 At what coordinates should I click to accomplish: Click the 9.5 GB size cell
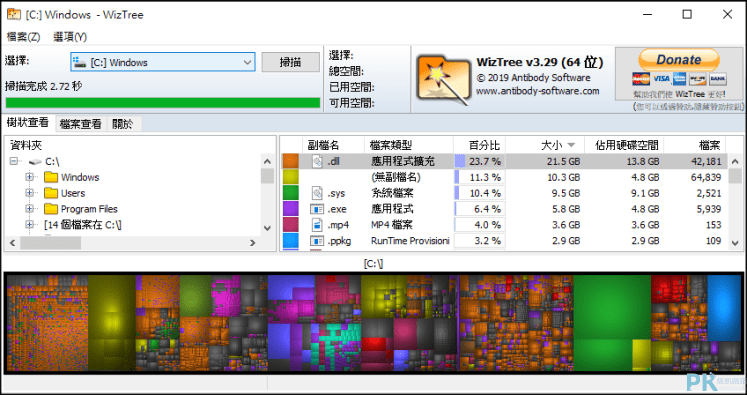565,193
